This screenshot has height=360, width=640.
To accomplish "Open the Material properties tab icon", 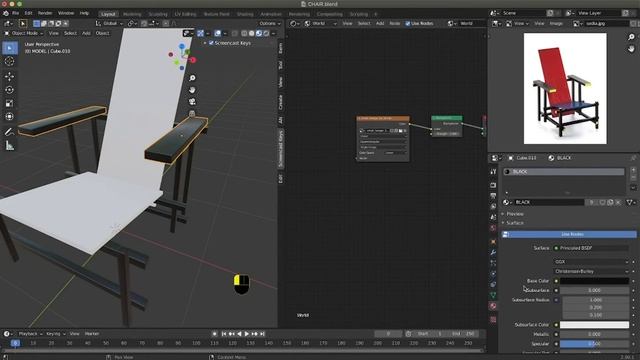I will pos(493,306).
